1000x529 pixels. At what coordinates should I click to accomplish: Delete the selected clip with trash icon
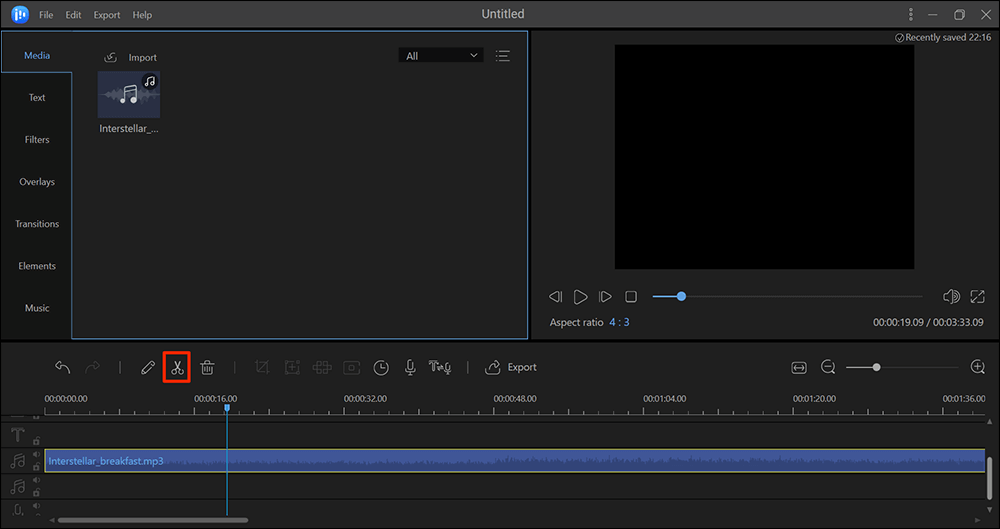click(207, 368)
